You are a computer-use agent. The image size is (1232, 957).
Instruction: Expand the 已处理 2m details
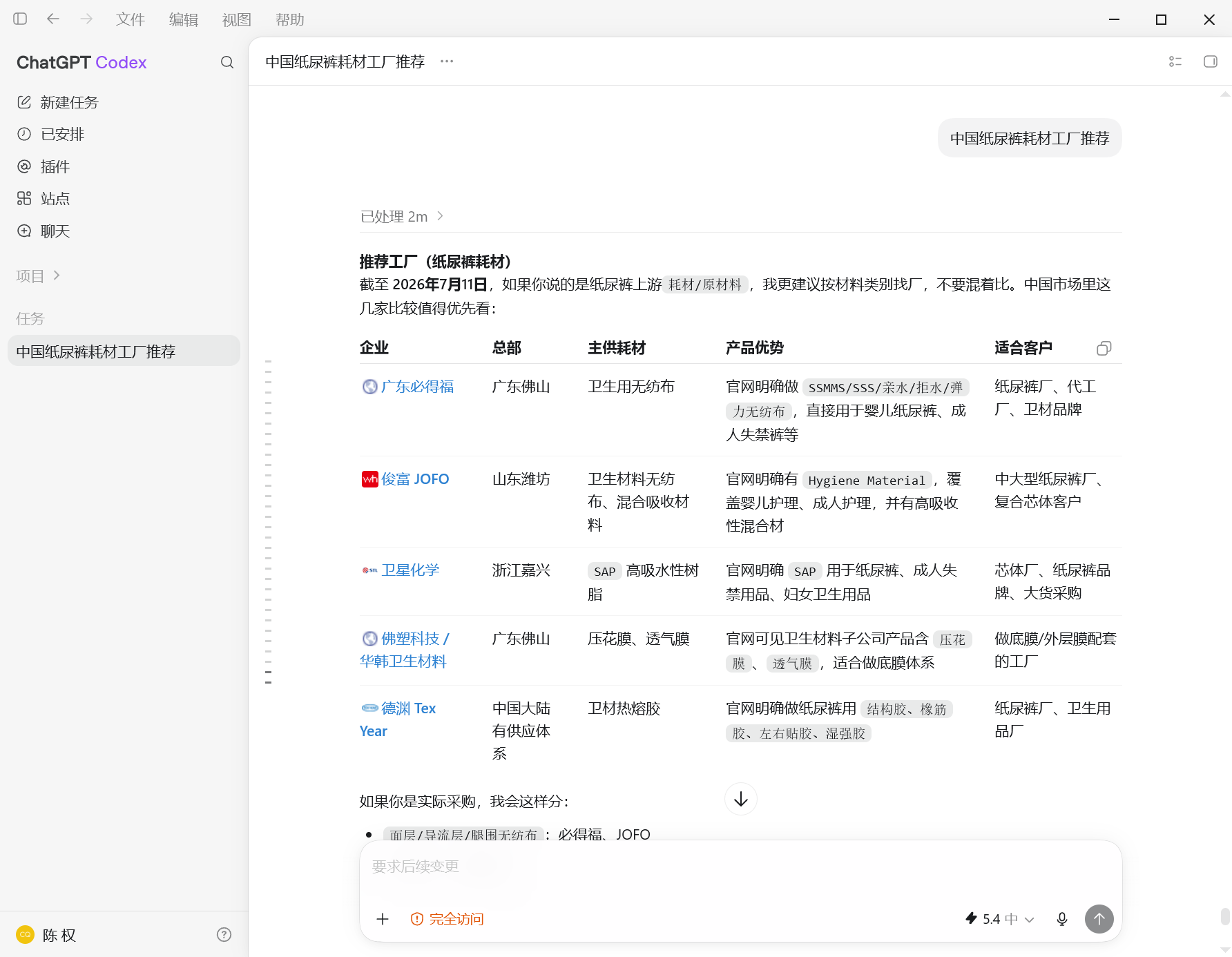[402, 217]
